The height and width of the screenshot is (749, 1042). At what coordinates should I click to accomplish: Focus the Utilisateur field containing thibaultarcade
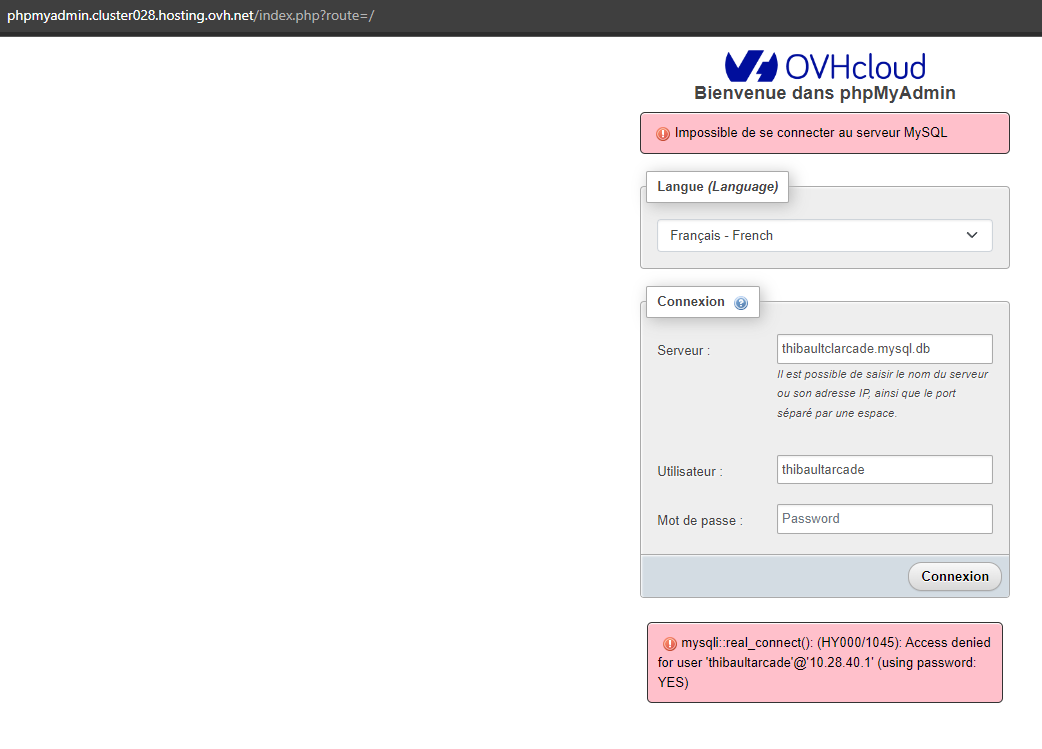coord(885,470)
